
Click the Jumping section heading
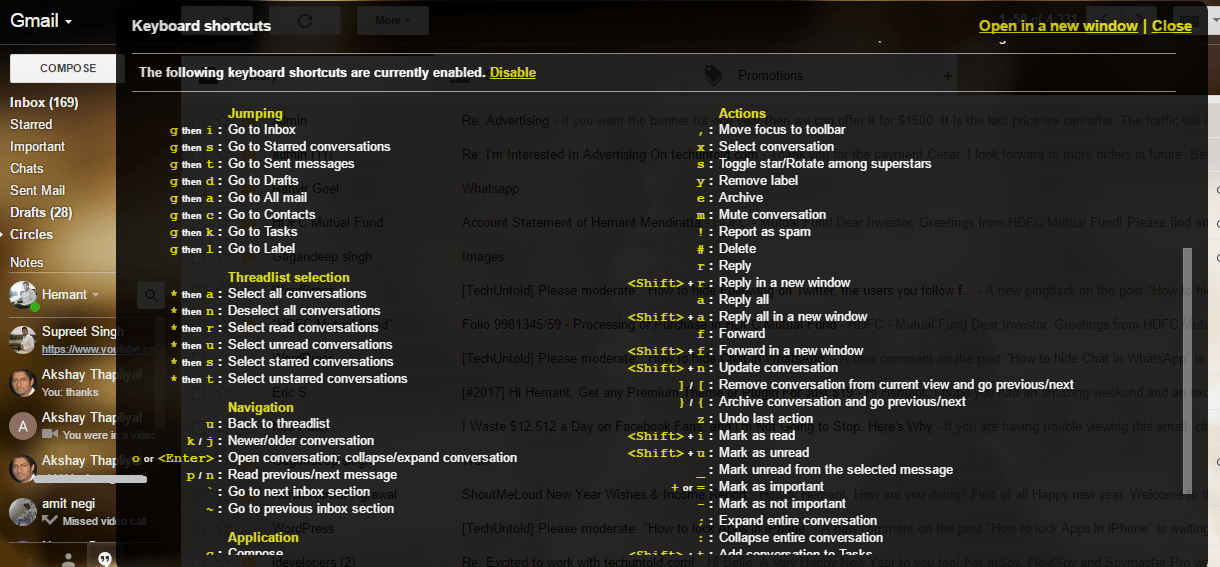tap(255, 113)
